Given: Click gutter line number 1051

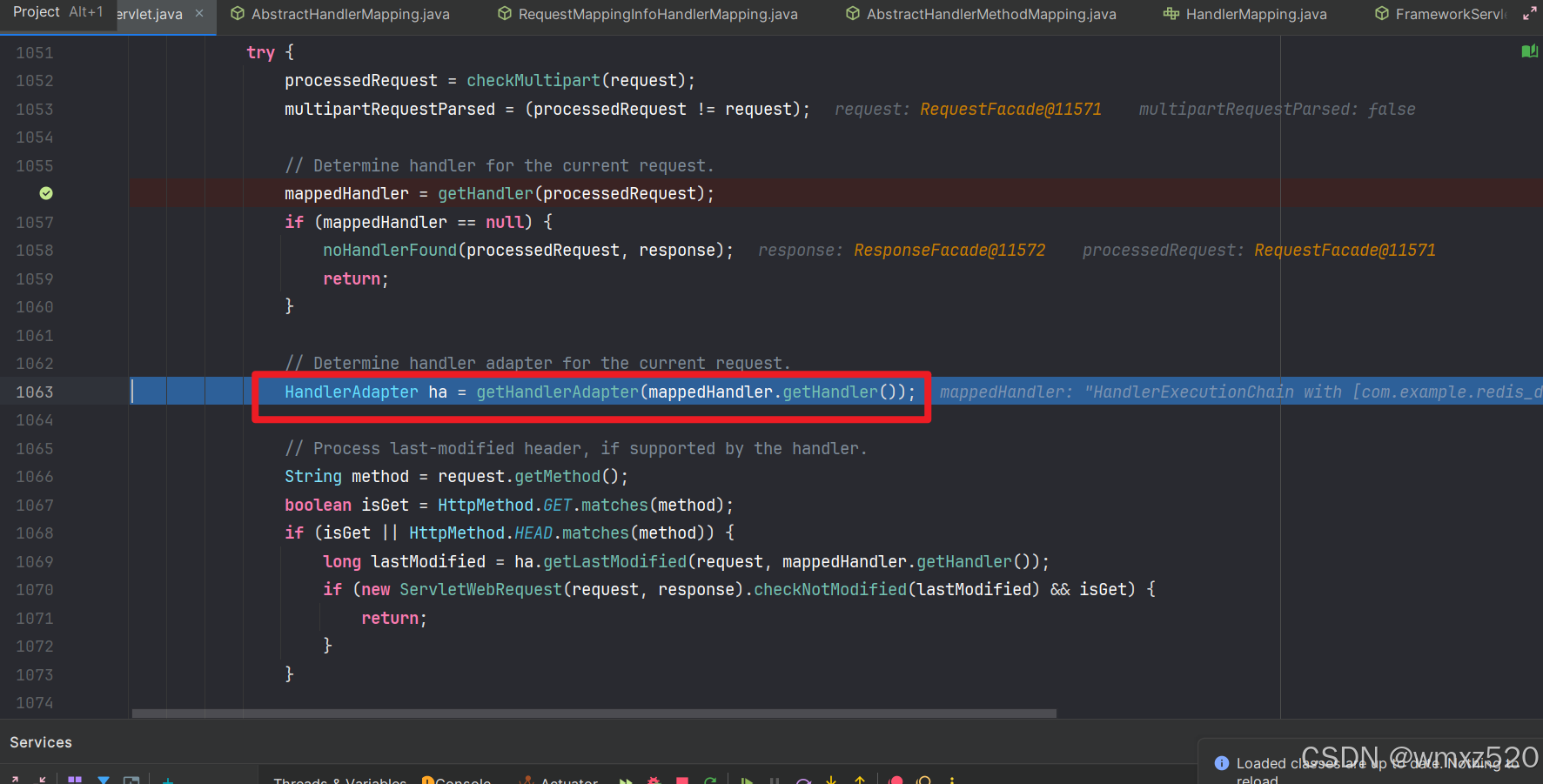Looking at the screenshot, I should 35,52.
